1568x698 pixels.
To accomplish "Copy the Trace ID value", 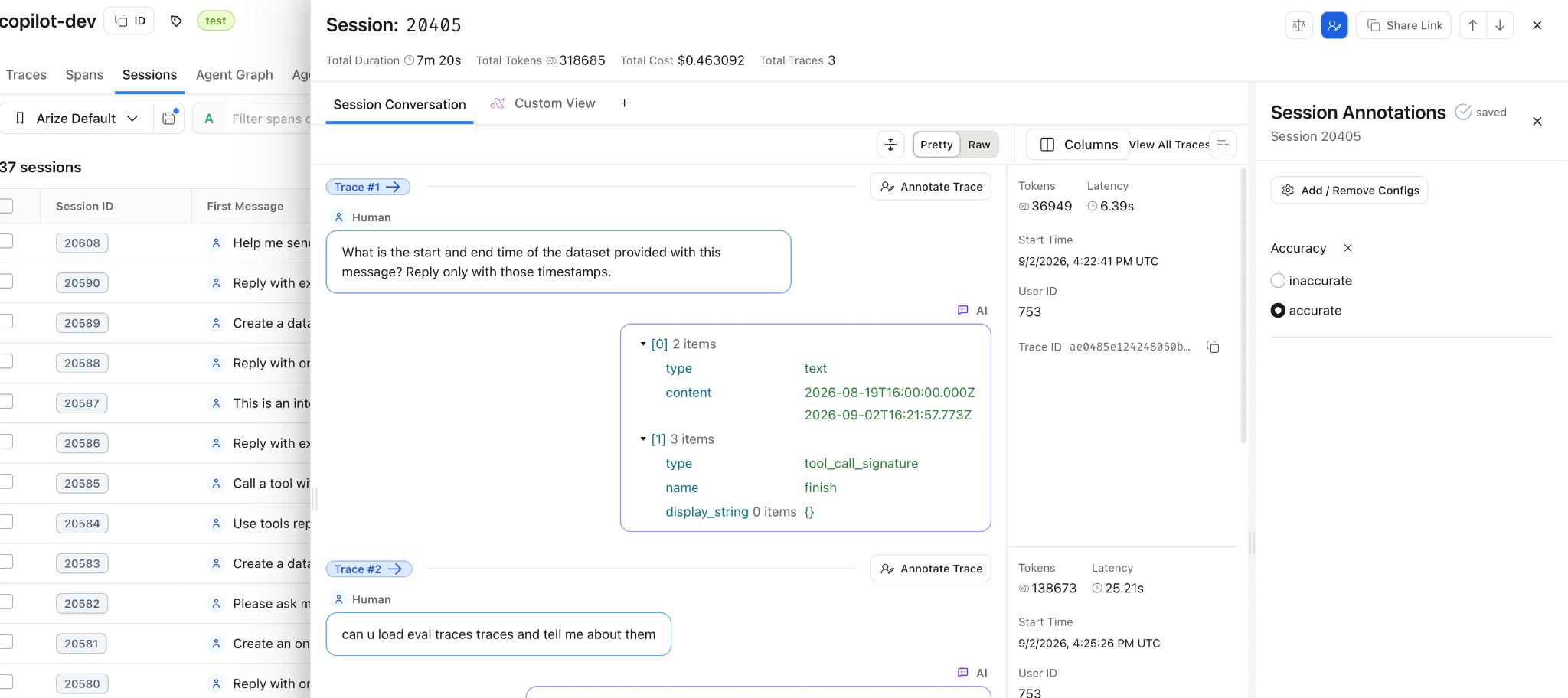I will coord(1213,347).
